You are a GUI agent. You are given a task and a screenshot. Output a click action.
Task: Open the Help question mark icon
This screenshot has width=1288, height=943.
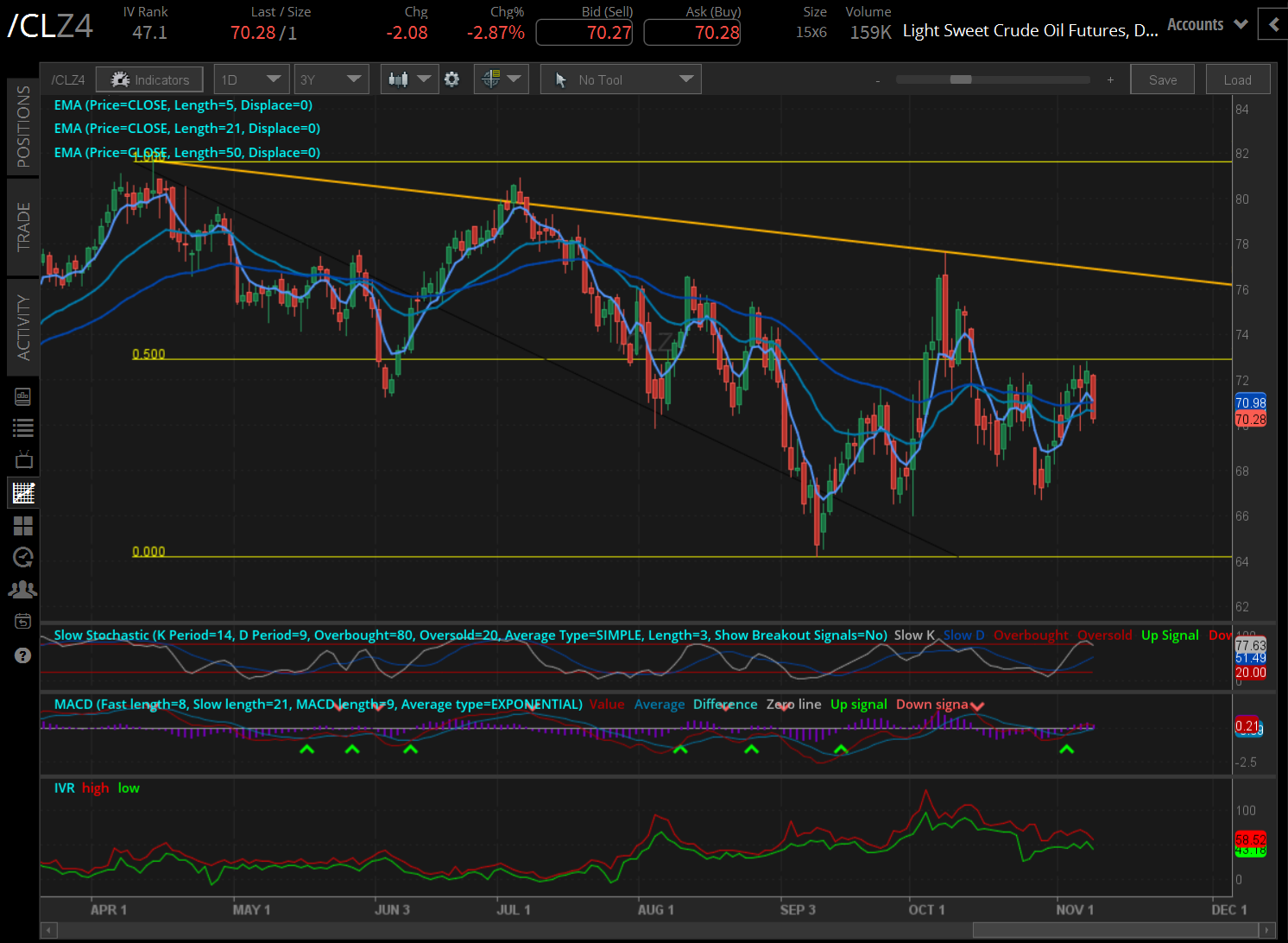23,655
